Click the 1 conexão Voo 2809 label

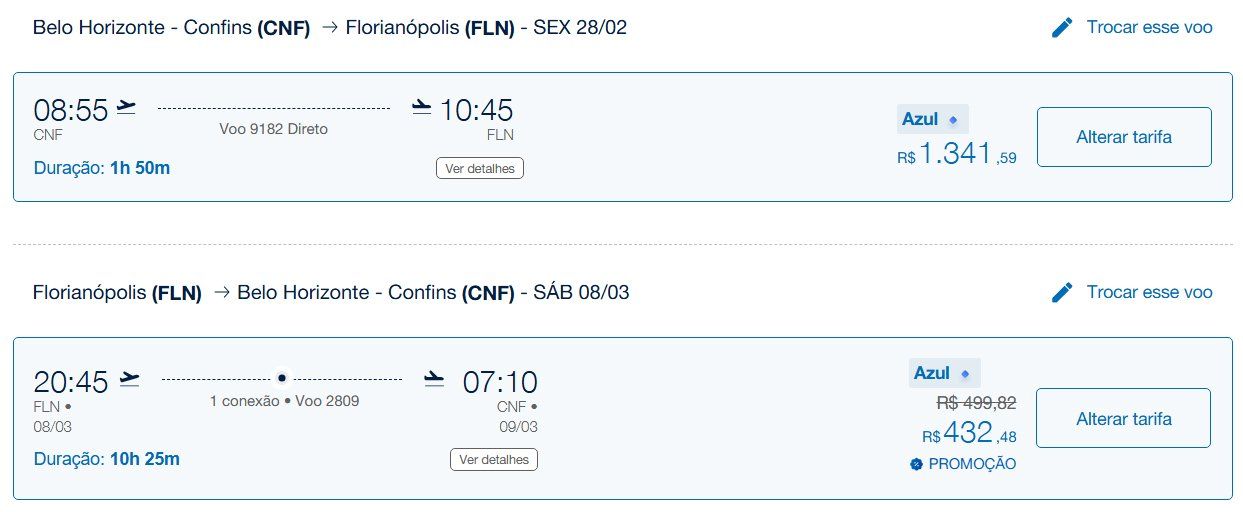click(284, 401)
